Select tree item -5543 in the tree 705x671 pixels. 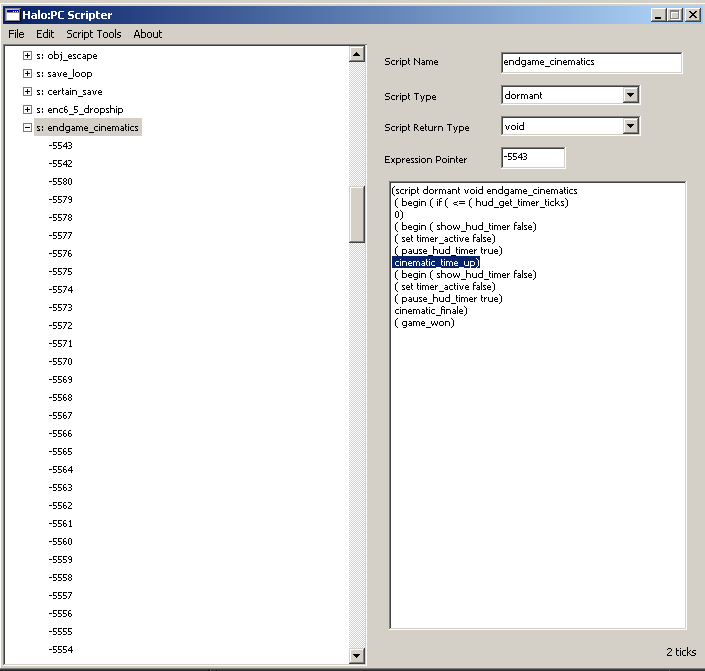click(60, 146)
